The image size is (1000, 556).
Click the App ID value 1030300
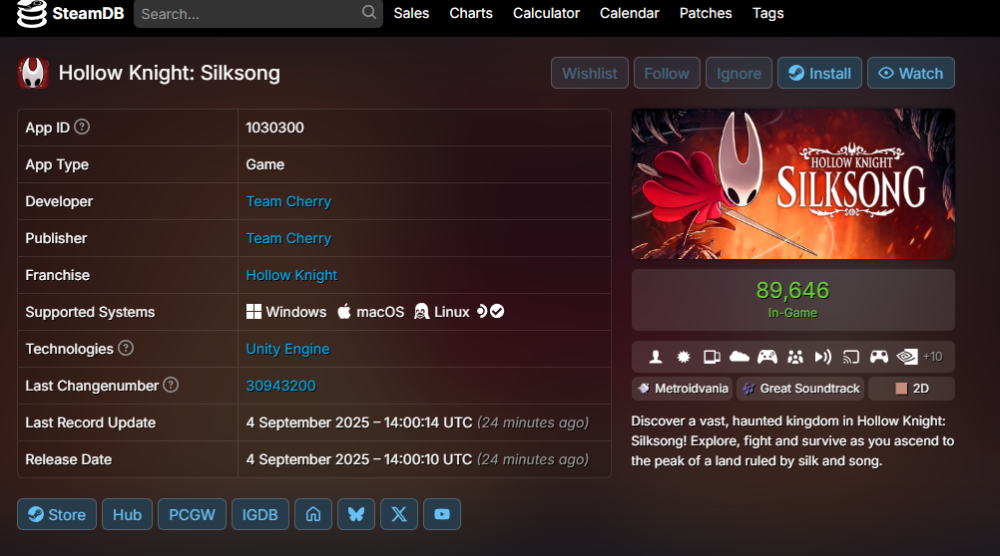275,128
